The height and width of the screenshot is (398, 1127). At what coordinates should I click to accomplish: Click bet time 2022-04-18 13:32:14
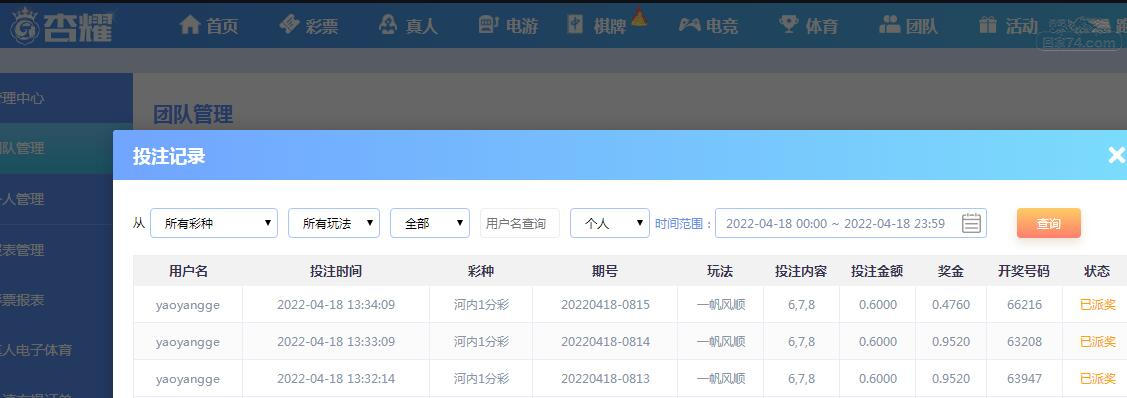[336, 379]
